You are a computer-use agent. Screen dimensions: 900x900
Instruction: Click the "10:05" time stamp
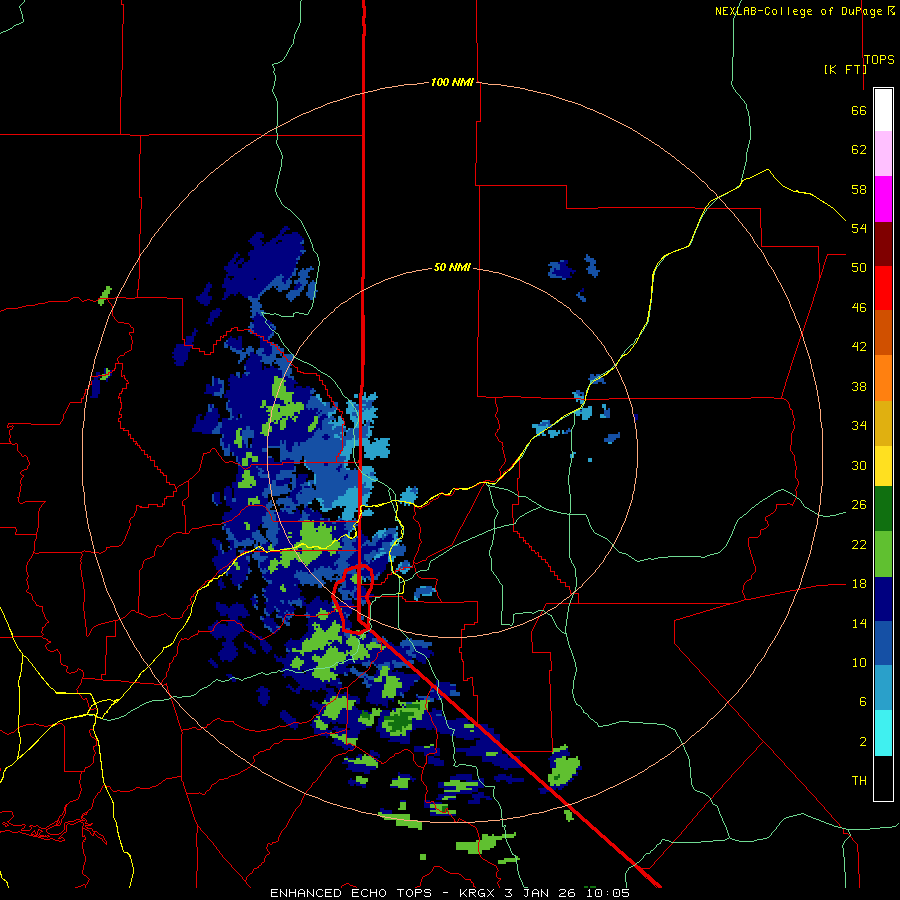point(608,893)
